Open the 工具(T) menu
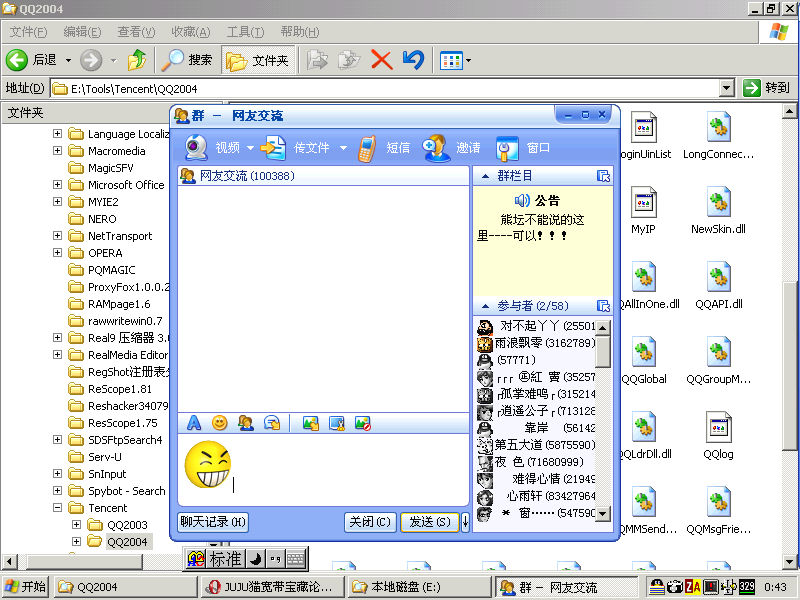 coord(245,32)
